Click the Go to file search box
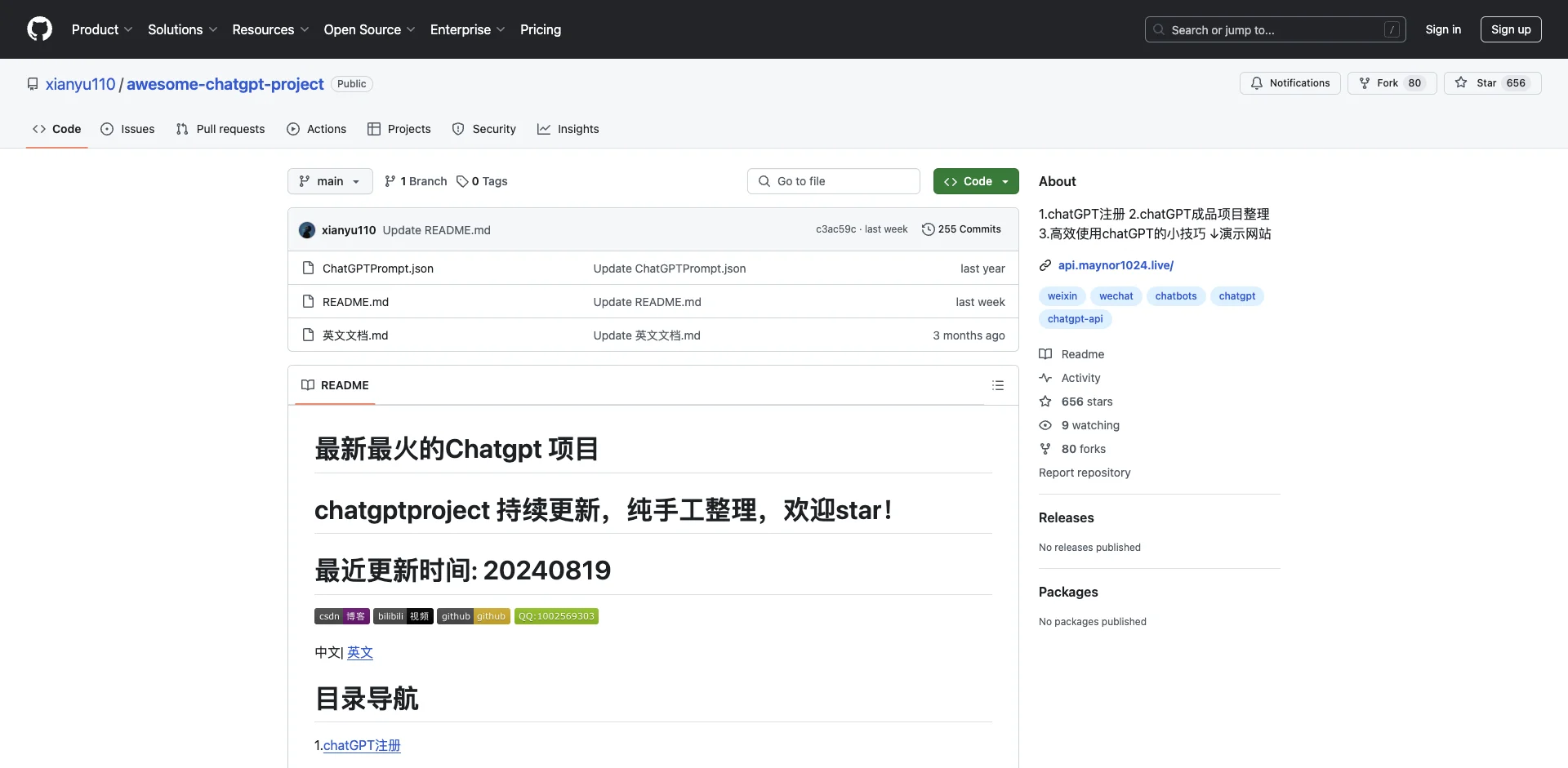The height and width of the screenshot is (768, 1568). (834, 181)
